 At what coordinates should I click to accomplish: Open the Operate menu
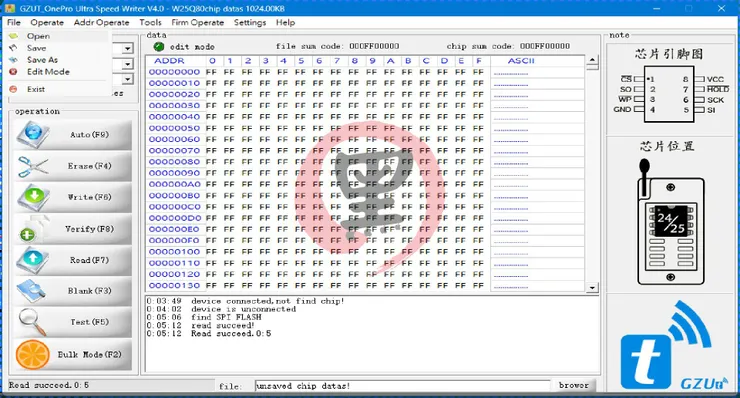(x=47, y=22)
